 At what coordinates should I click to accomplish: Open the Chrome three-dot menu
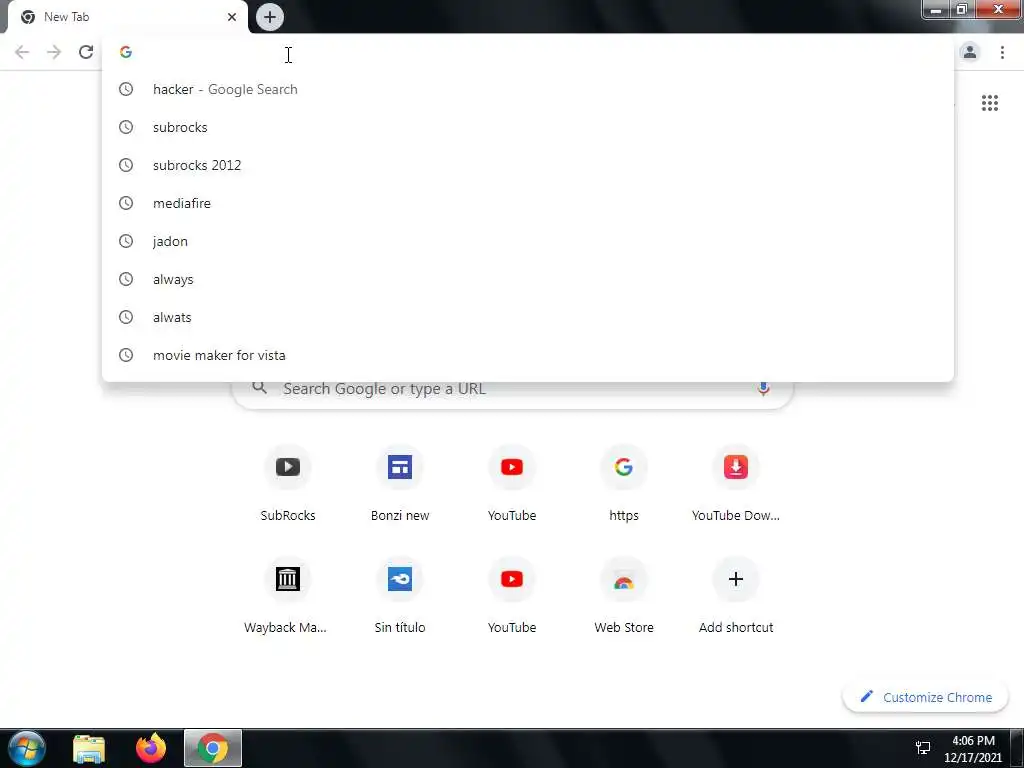coord(1002,52)
